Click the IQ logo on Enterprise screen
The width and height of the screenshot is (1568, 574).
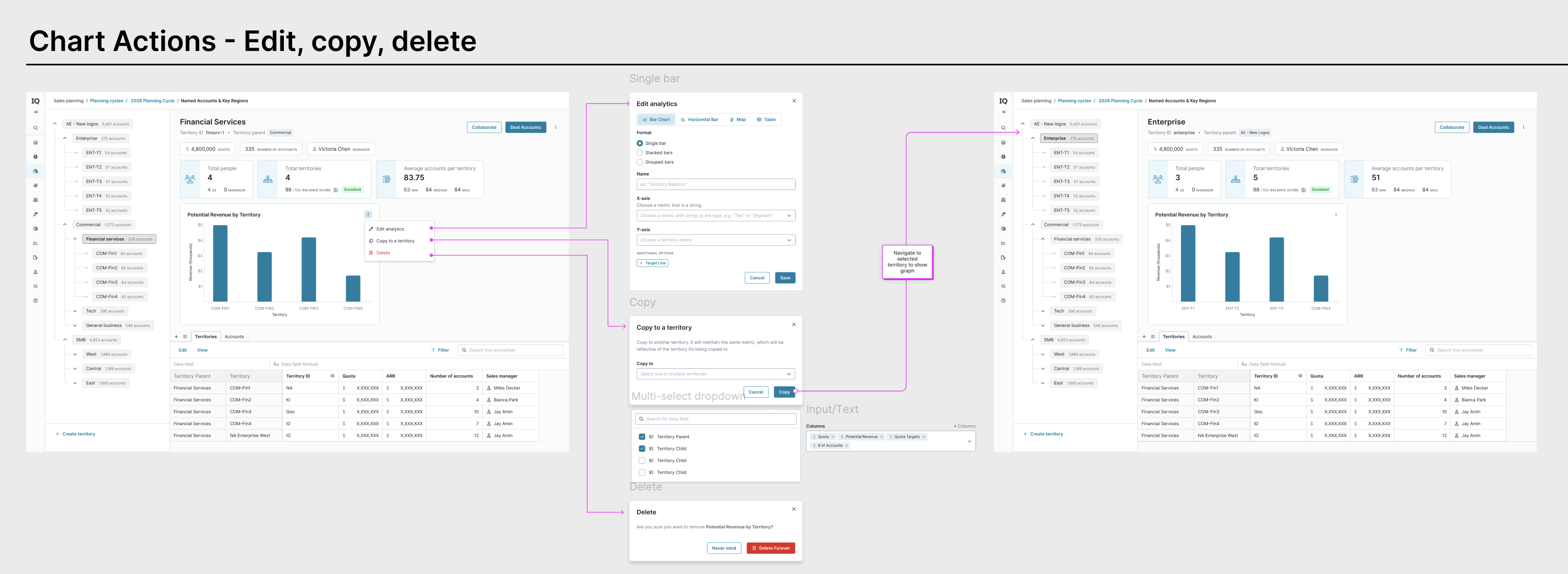[1003, 101]
